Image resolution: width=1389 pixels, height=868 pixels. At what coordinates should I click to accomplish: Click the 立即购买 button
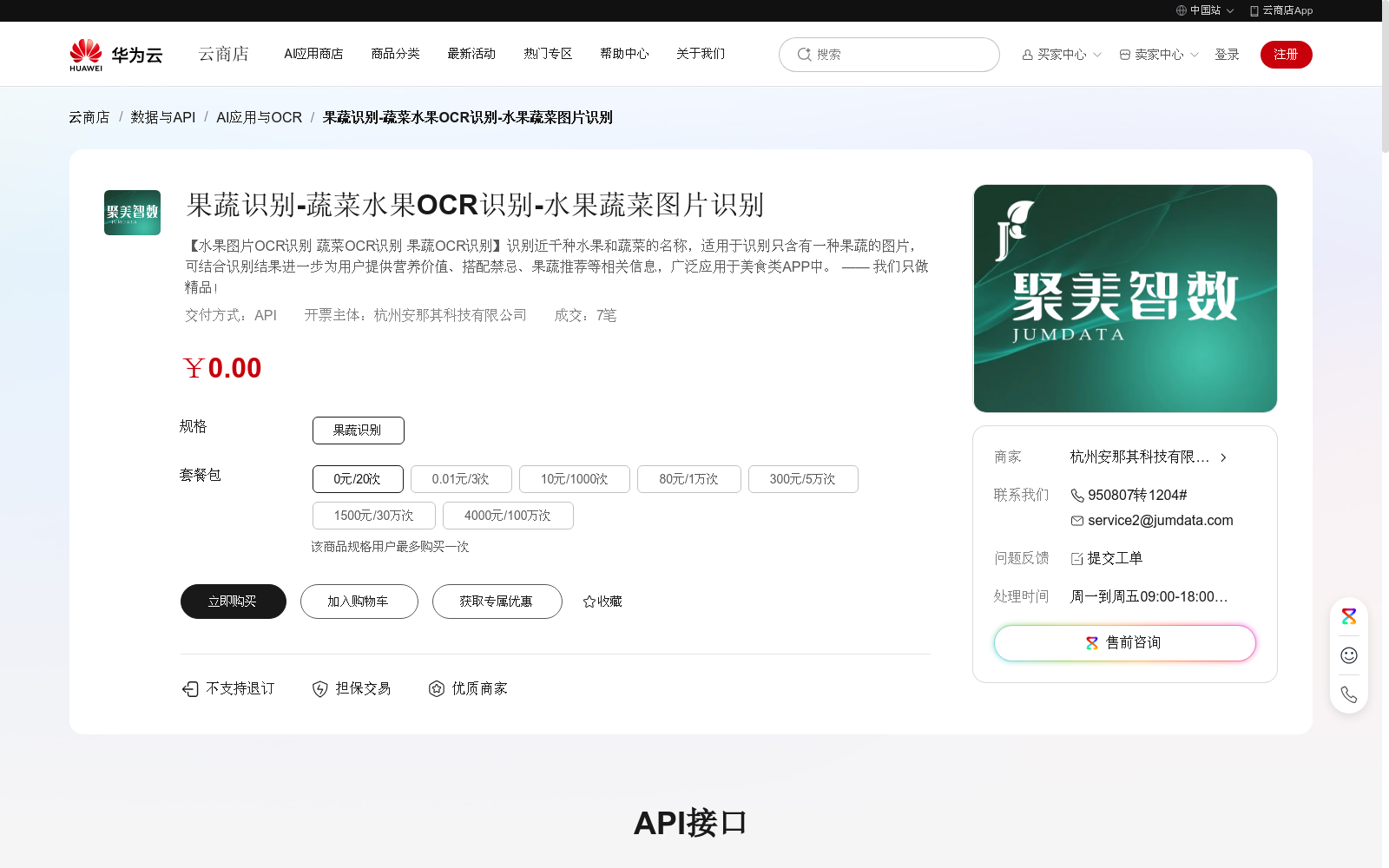pos(234,602)
